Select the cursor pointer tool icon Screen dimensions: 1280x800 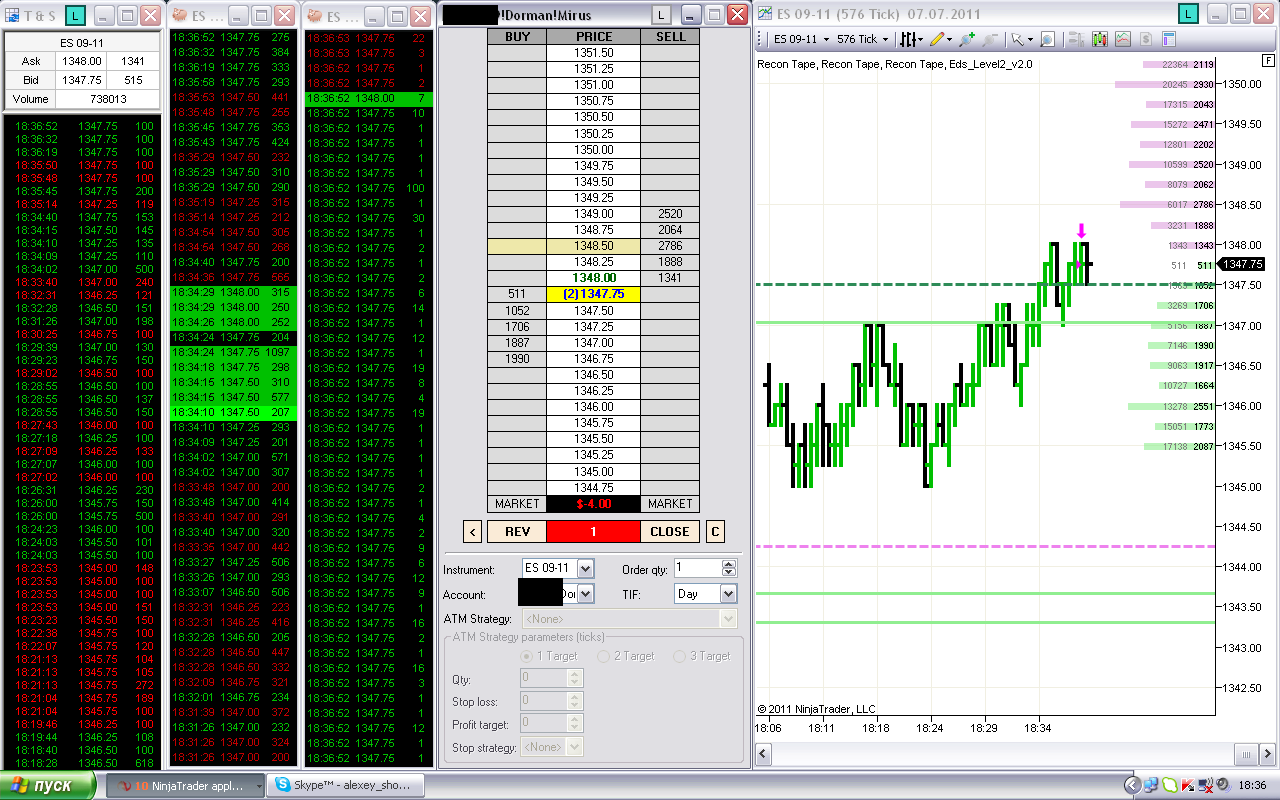click(1017, 39)
